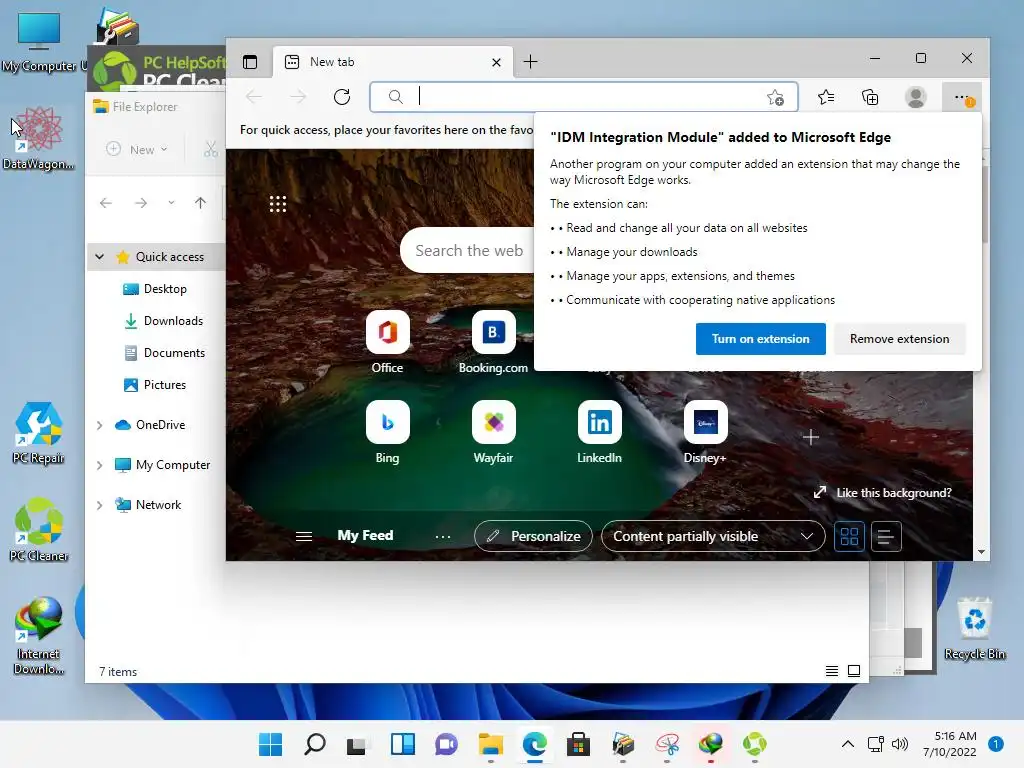Open the Booking.com quick link
Image resolution: width=1024 pixels, height=768 pixels.
click(493, 342)
